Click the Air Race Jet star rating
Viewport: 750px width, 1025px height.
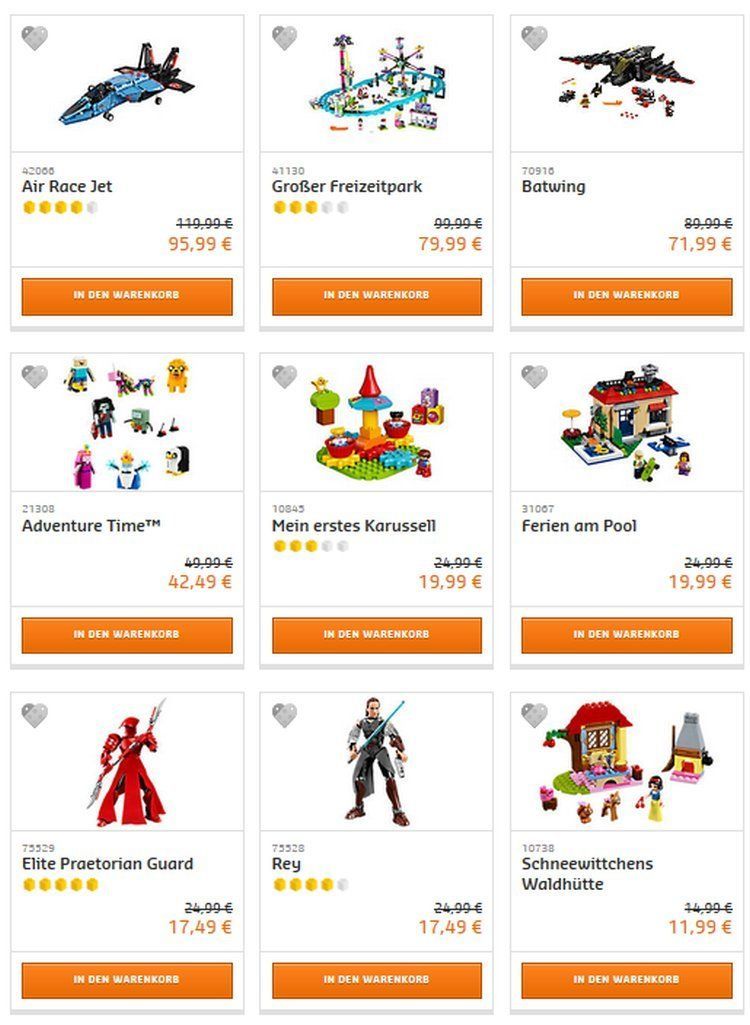(x=60, y=208)
